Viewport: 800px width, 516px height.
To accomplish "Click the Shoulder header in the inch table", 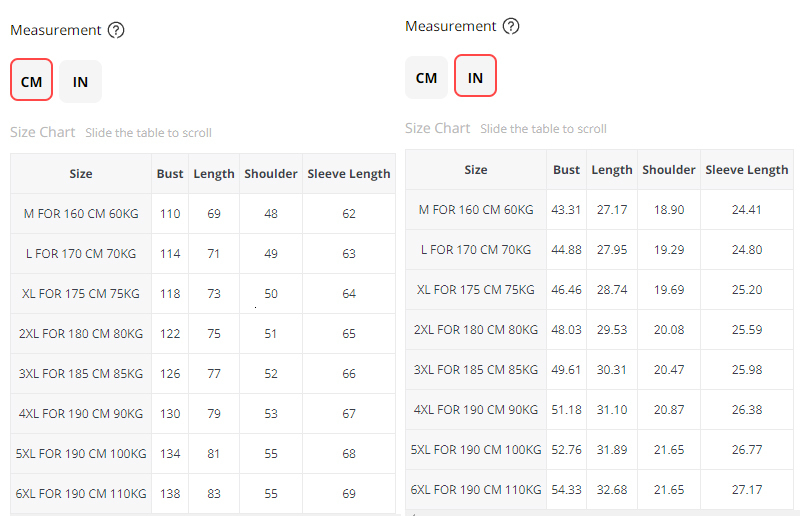I will click(668, 169).
